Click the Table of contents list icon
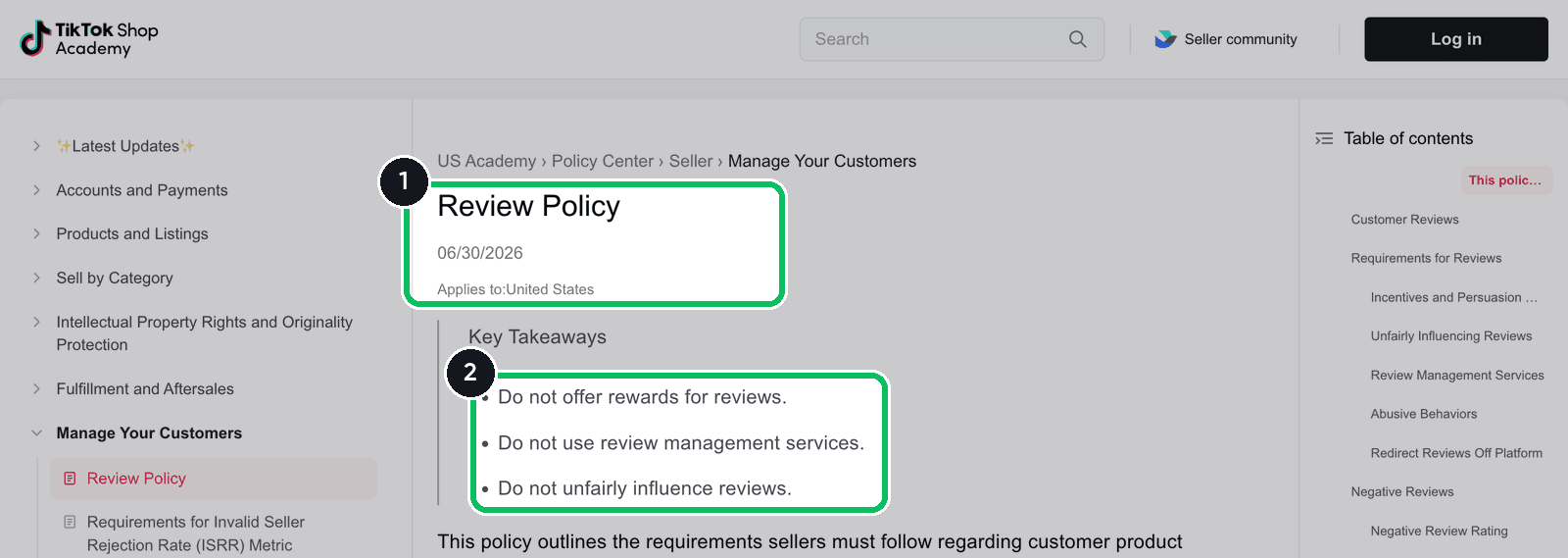This screenshot has height=558, width=1568. tap(1324, 138)
